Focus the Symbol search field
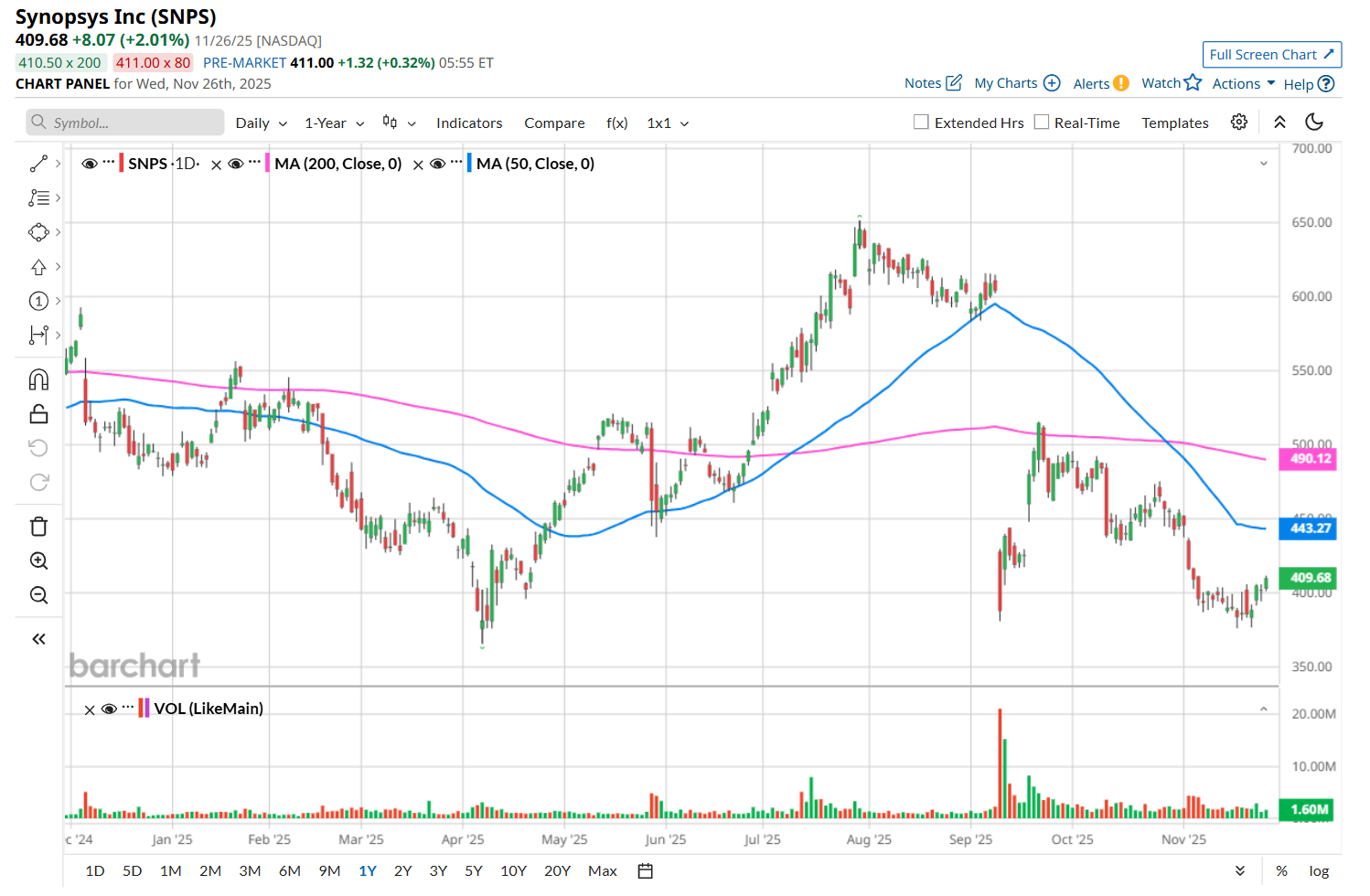 (125, 123)
